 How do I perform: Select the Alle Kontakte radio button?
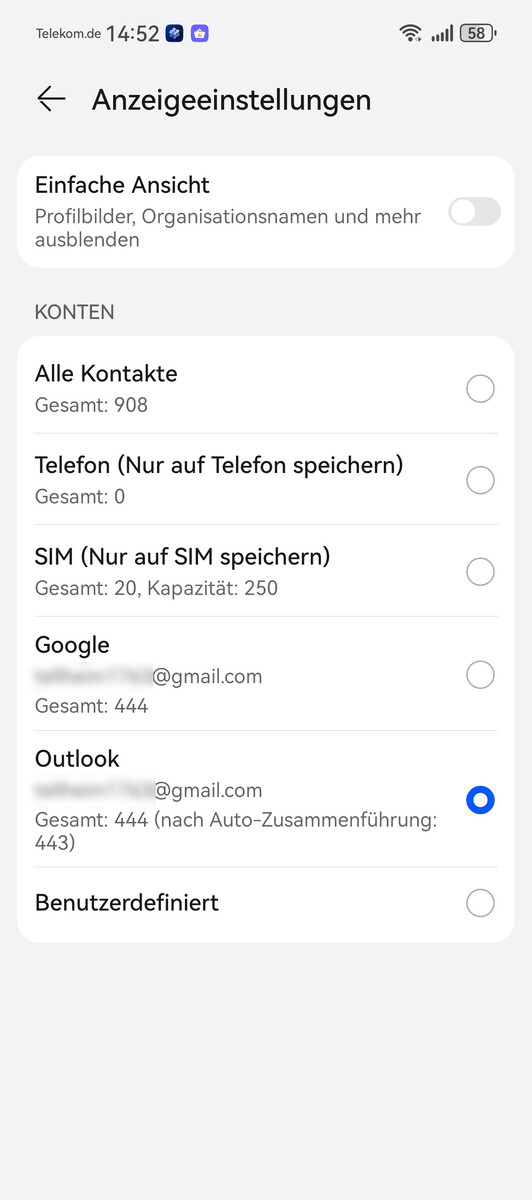[x=481, y=388]
